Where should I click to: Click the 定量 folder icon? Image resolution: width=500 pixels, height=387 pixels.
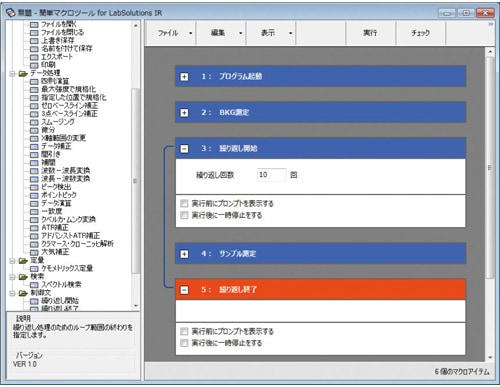(x=23, y=261)
